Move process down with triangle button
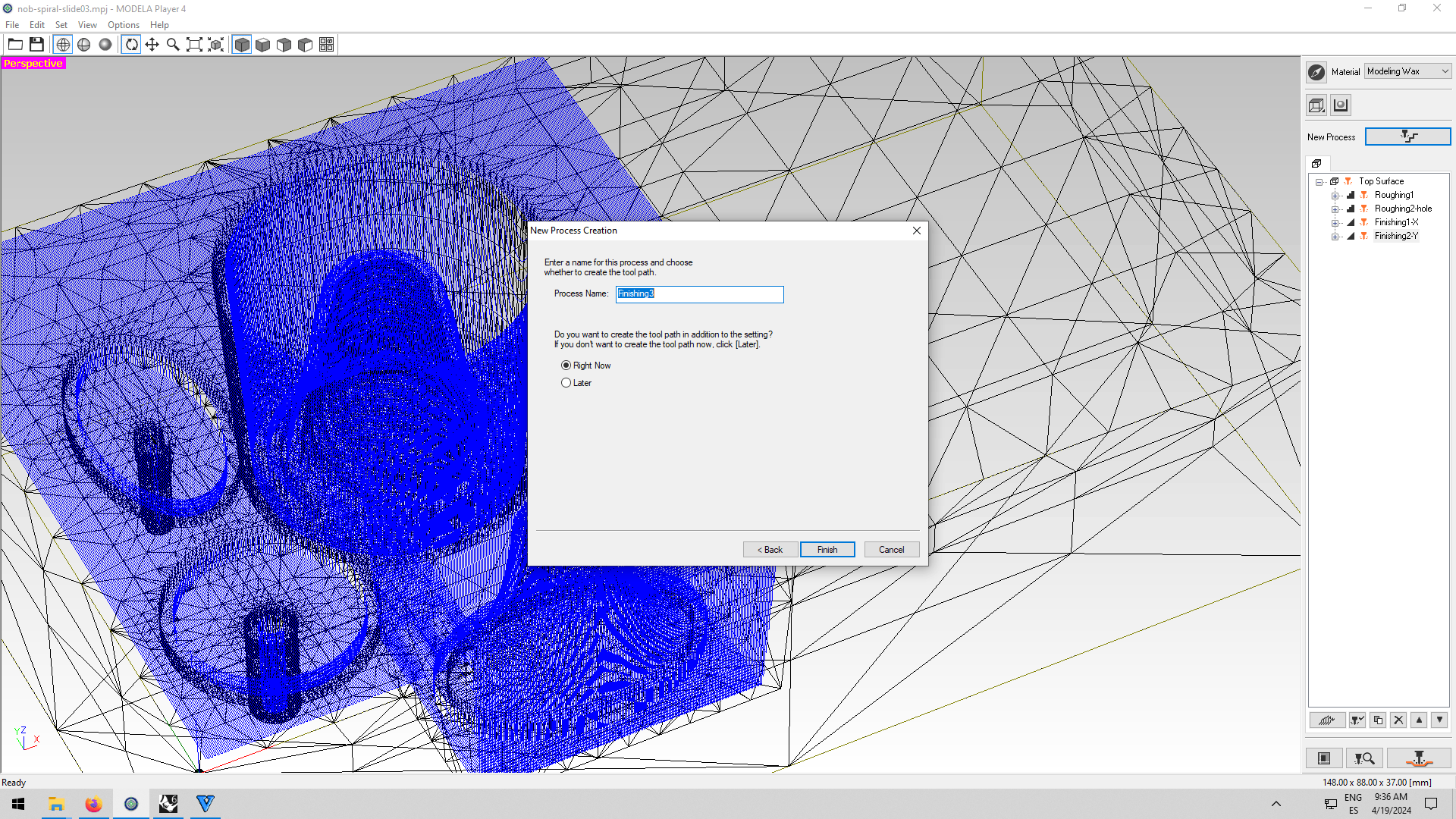This screenshot has height=819, width=1456. [1439, 720]
